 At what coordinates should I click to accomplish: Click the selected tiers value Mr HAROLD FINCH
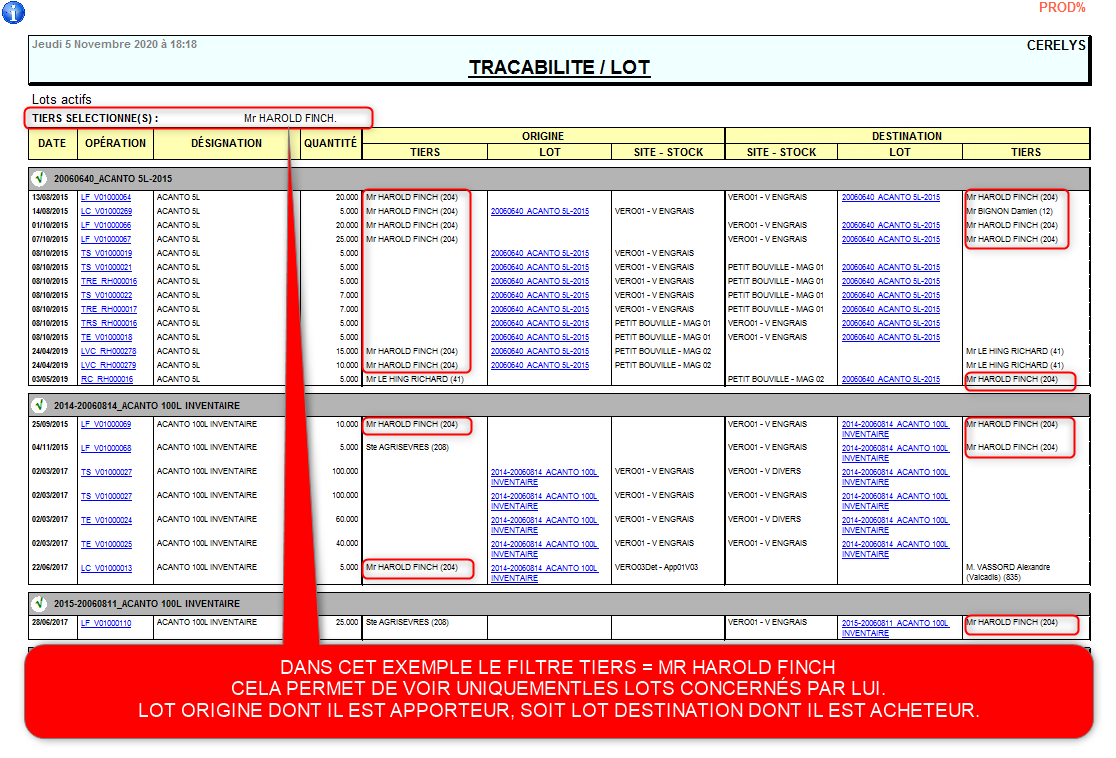point(290,118)
